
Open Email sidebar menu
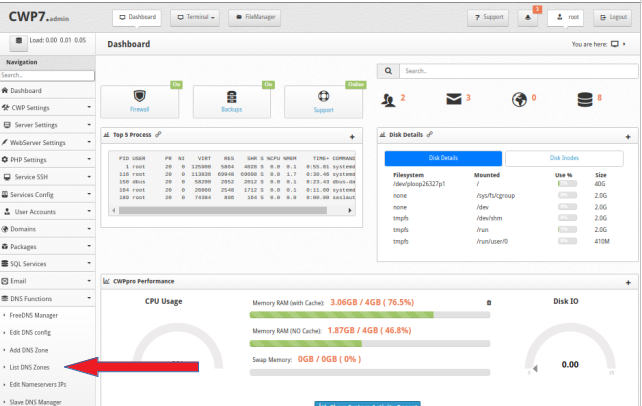(x=47, y=281)
